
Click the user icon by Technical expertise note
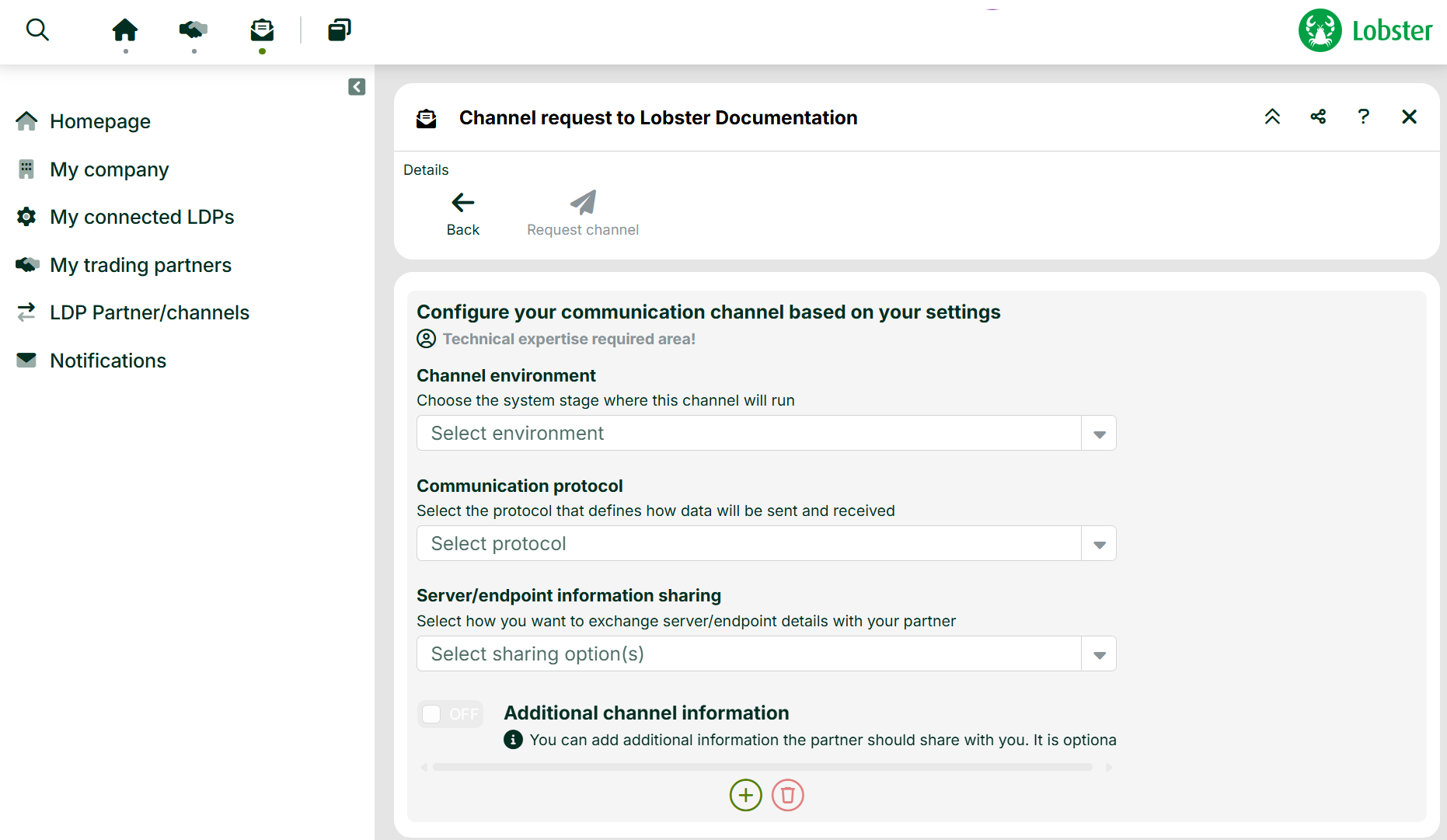[x=427, y=339]
